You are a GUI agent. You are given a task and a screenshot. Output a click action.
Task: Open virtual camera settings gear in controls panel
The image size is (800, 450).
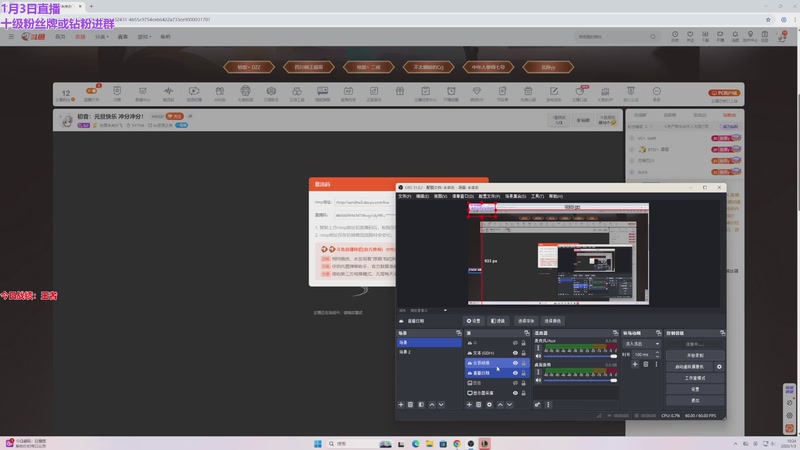tap(719, 367)
